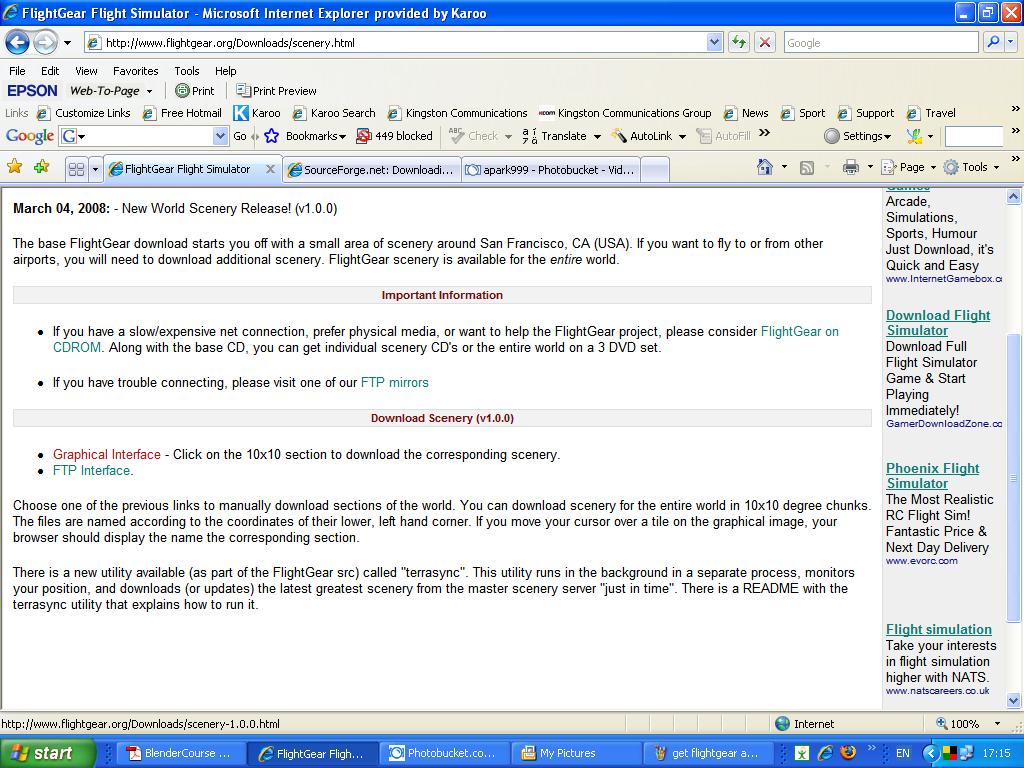Viewport: 1024px width, 768px height.
Task: Open the Favorites menu
Action: (x=136, y=71)
